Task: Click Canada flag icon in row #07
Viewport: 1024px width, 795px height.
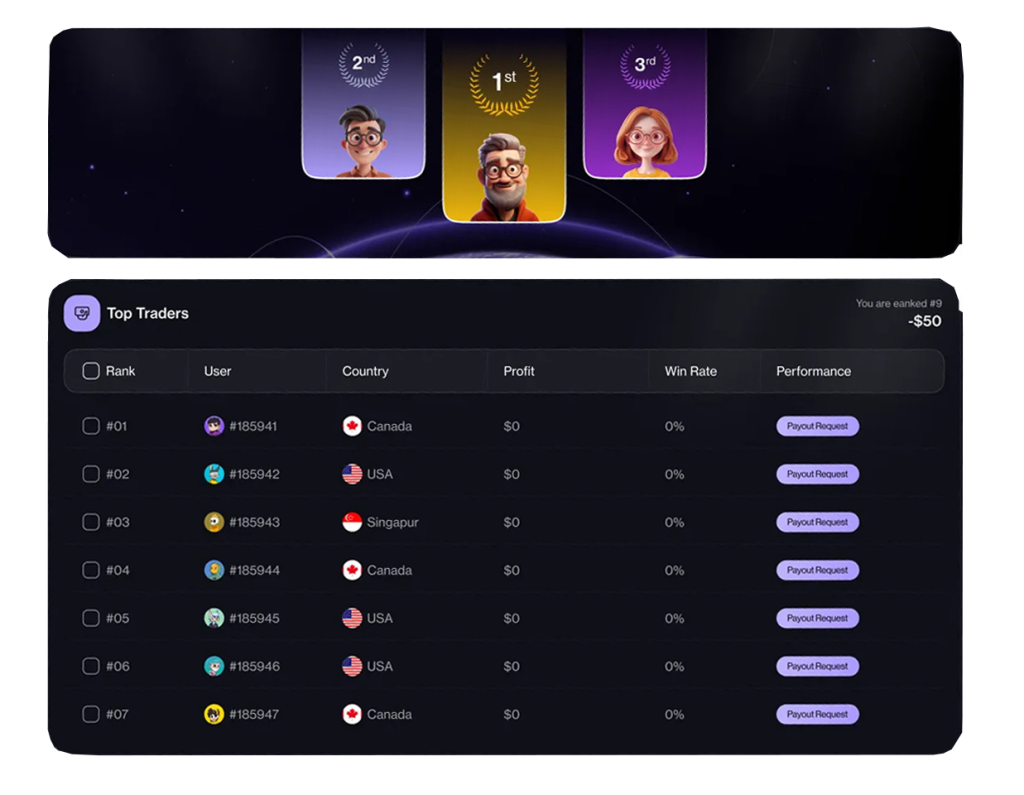Action: pyautogui.click(x=352, y=714)
